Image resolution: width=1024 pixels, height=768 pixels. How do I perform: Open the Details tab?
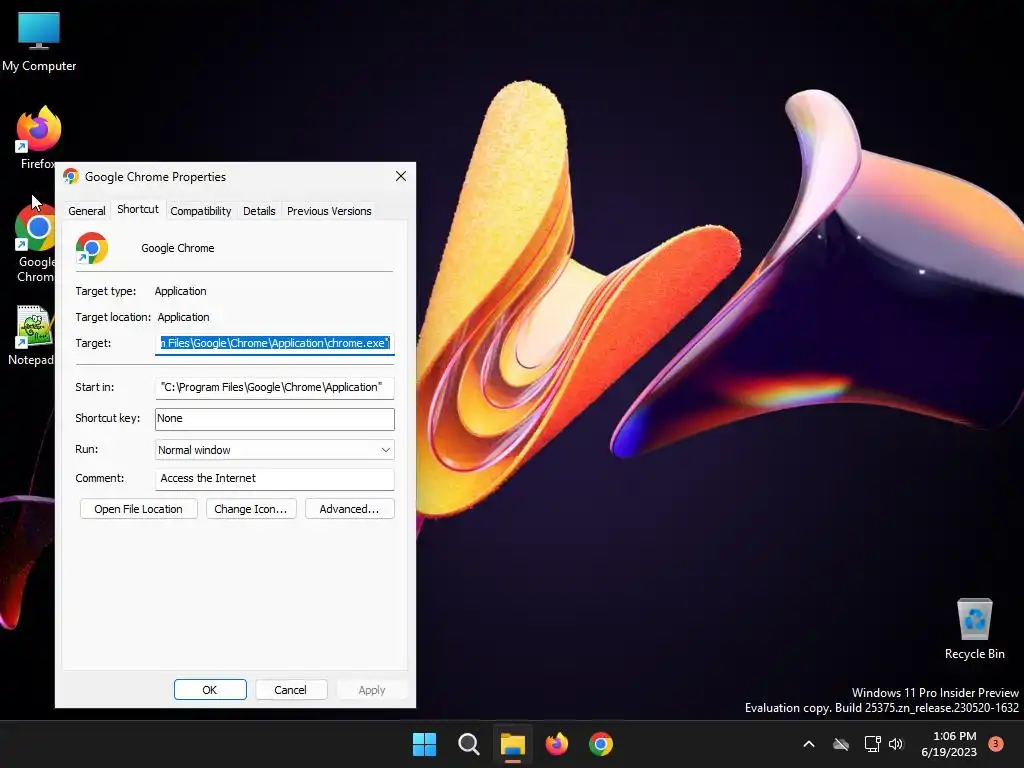point(259,211)
